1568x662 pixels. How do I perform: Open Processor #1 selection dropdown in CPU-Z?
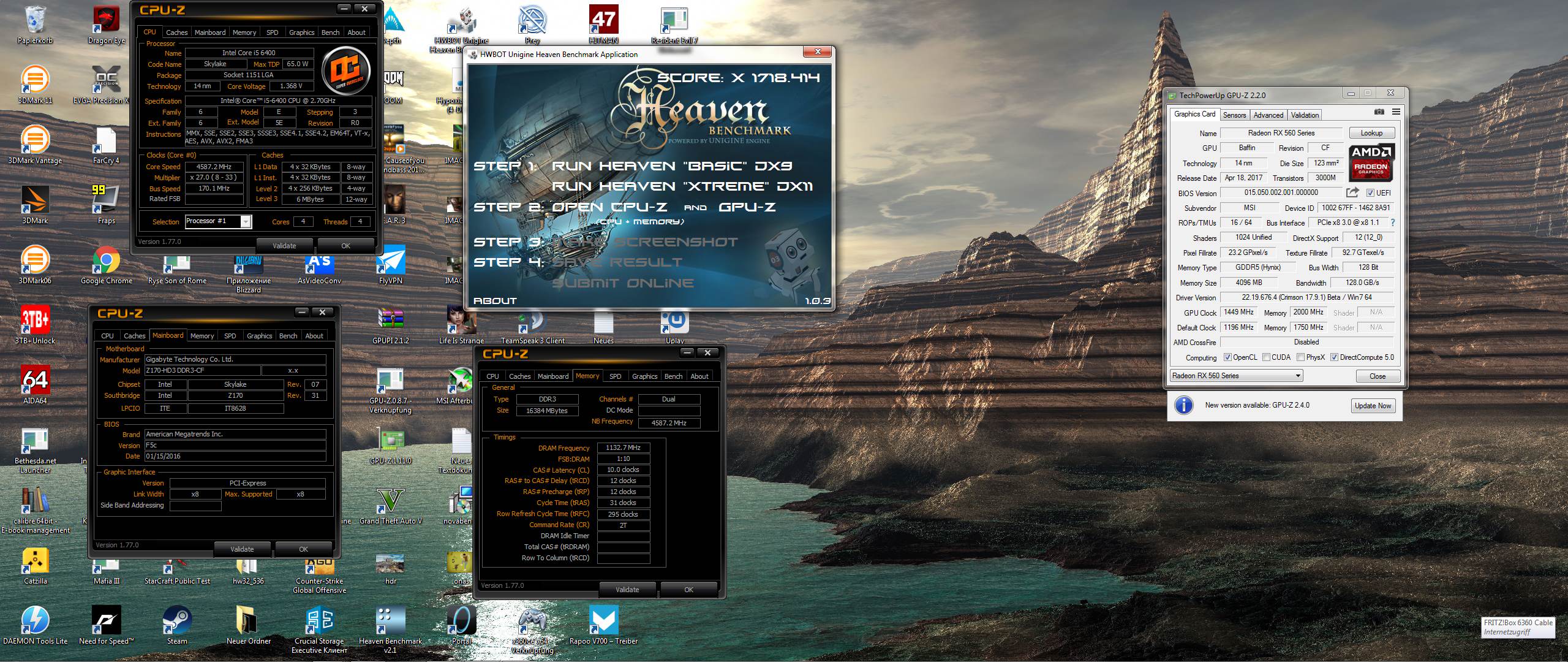click(218, 221)
